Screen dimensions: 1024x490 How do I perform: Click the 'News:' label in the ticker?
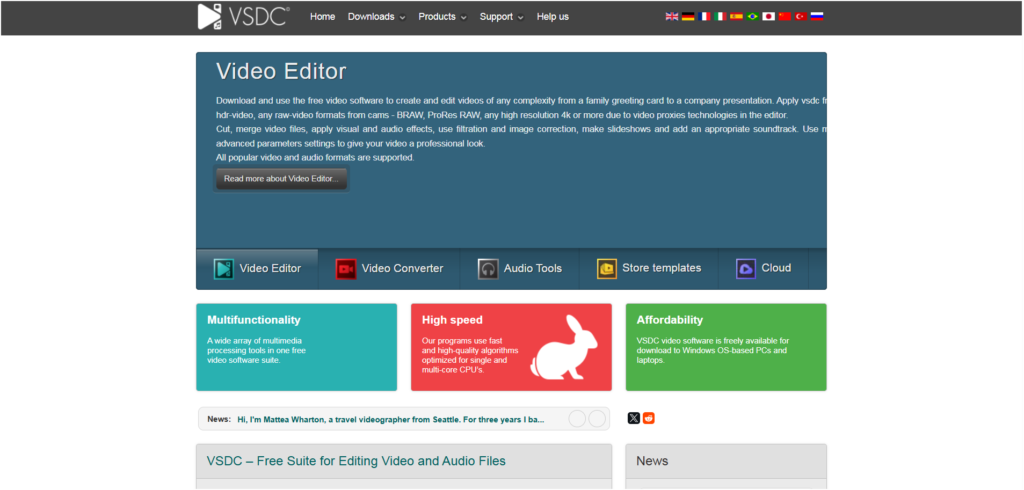[219, 419]
